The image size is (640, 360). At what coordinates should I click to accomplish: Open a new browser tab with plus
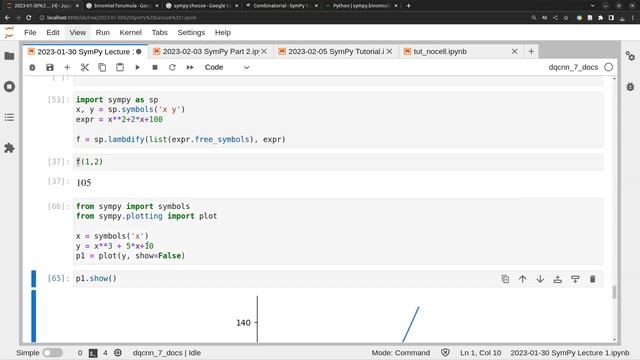pos(409,6)
